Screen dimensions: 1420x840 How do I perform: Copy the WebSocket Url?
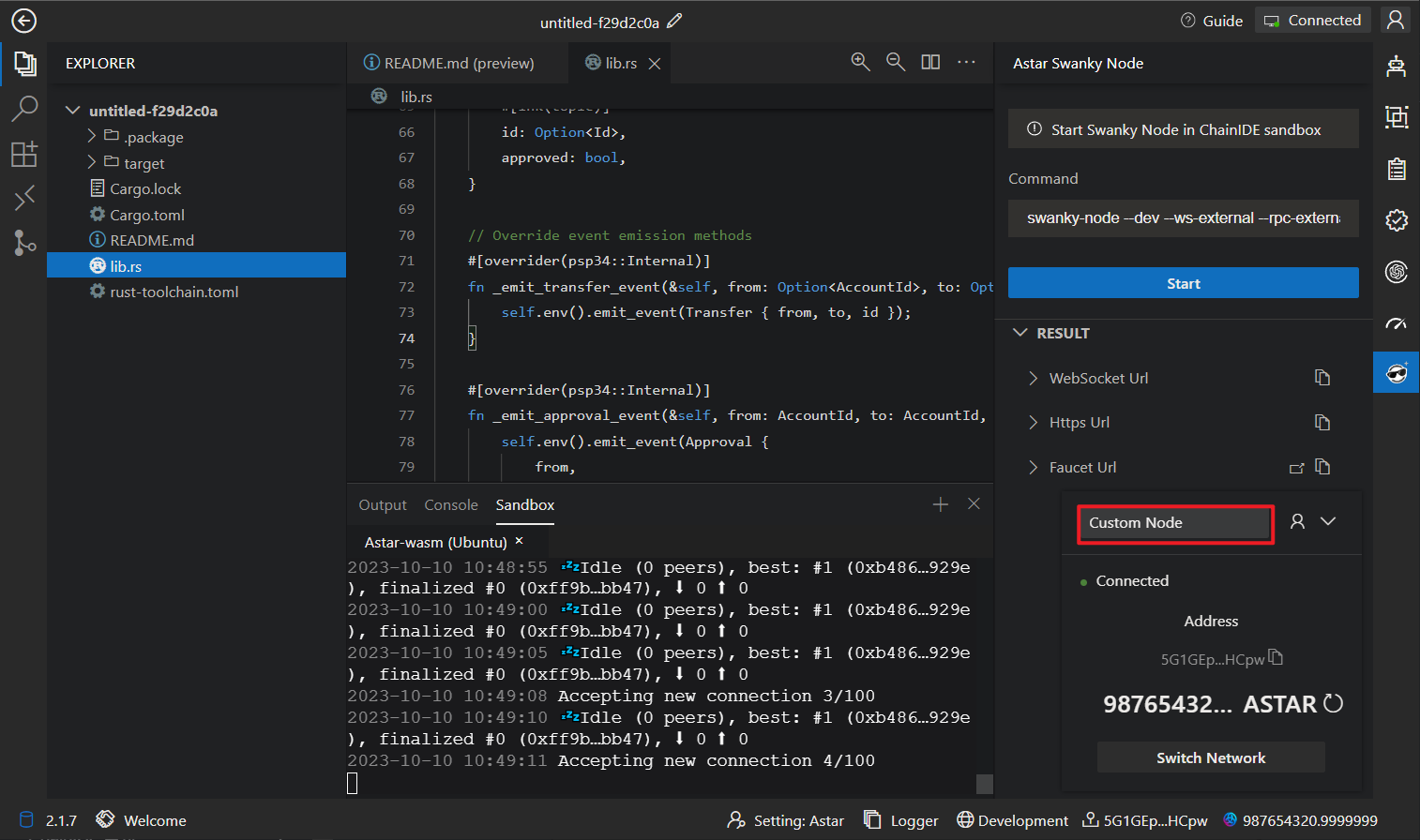click(x=1322, y=378)
